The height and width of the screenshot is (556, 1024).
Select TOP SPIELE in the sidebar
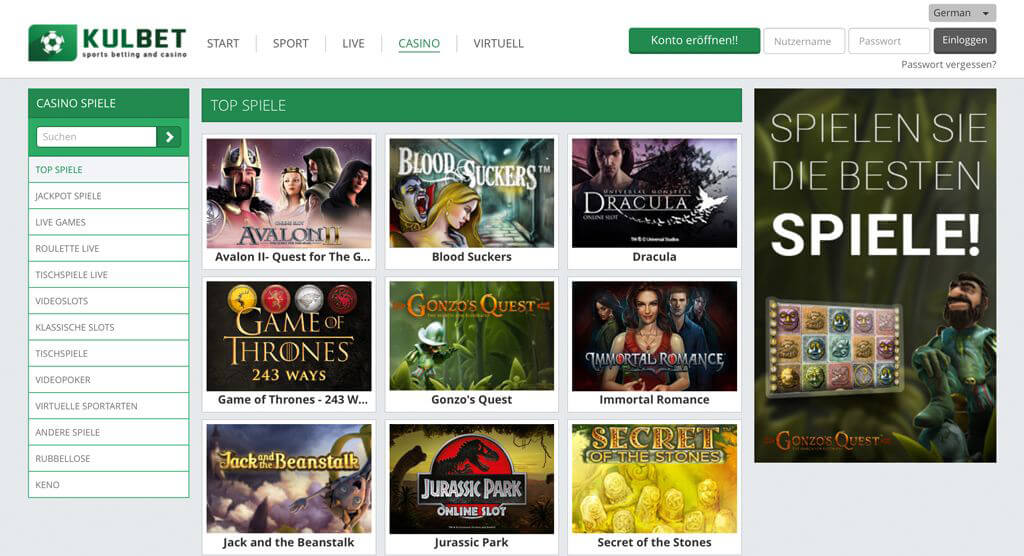[108, 170]
